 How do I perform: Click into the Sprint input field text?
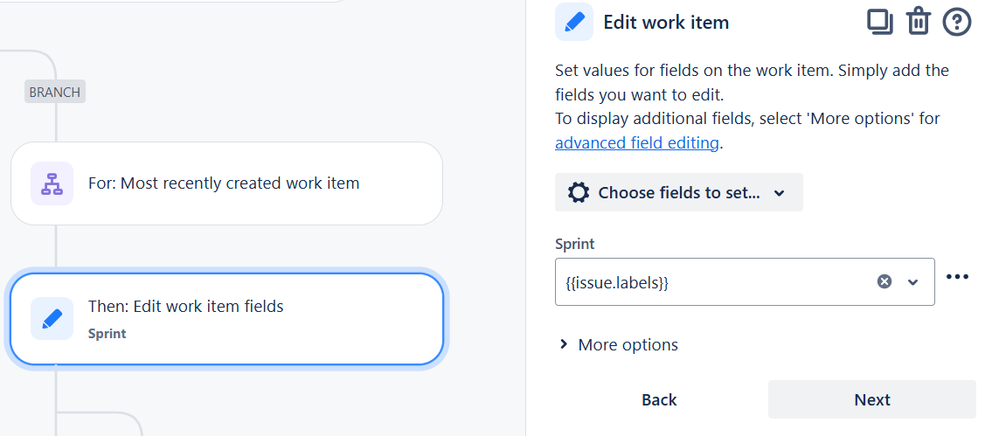[700, 282]
